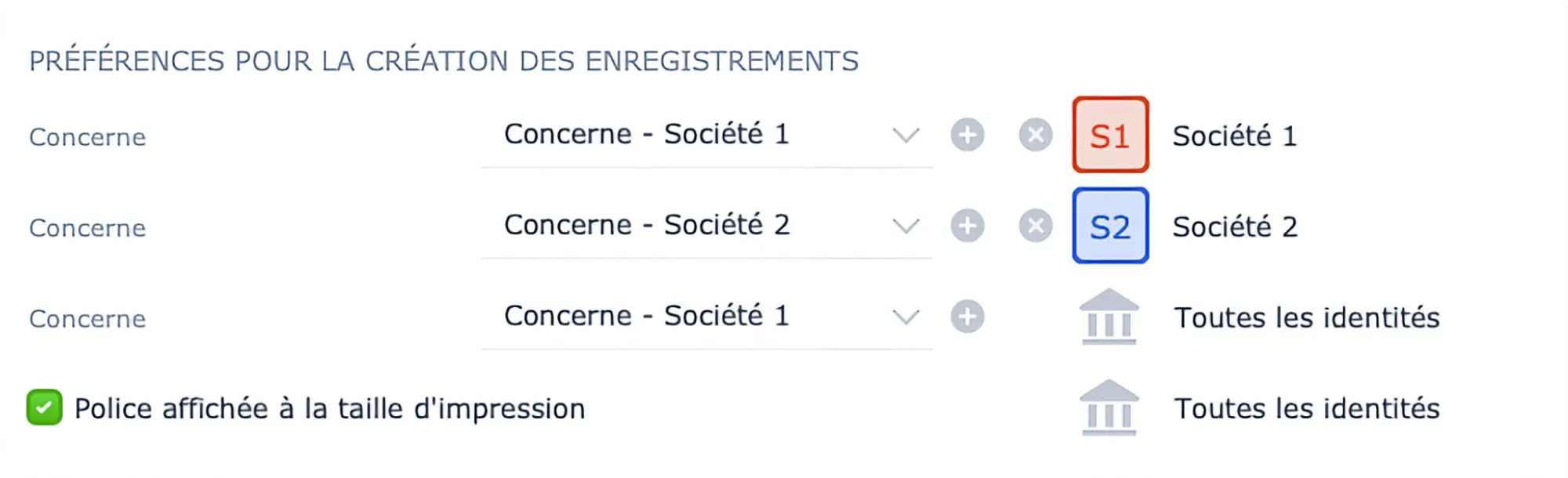Select Toutes les identités in the Police checkbox row

(x=1306, y=409)
